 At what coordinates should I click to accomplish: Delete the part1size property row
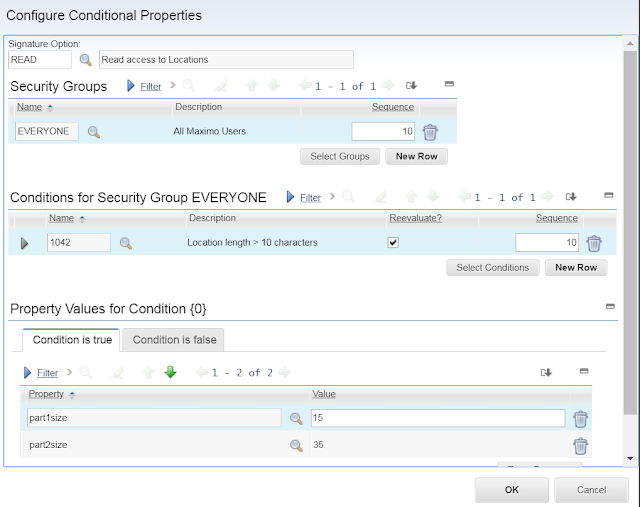pyautogui.click(x=580, y=419)
